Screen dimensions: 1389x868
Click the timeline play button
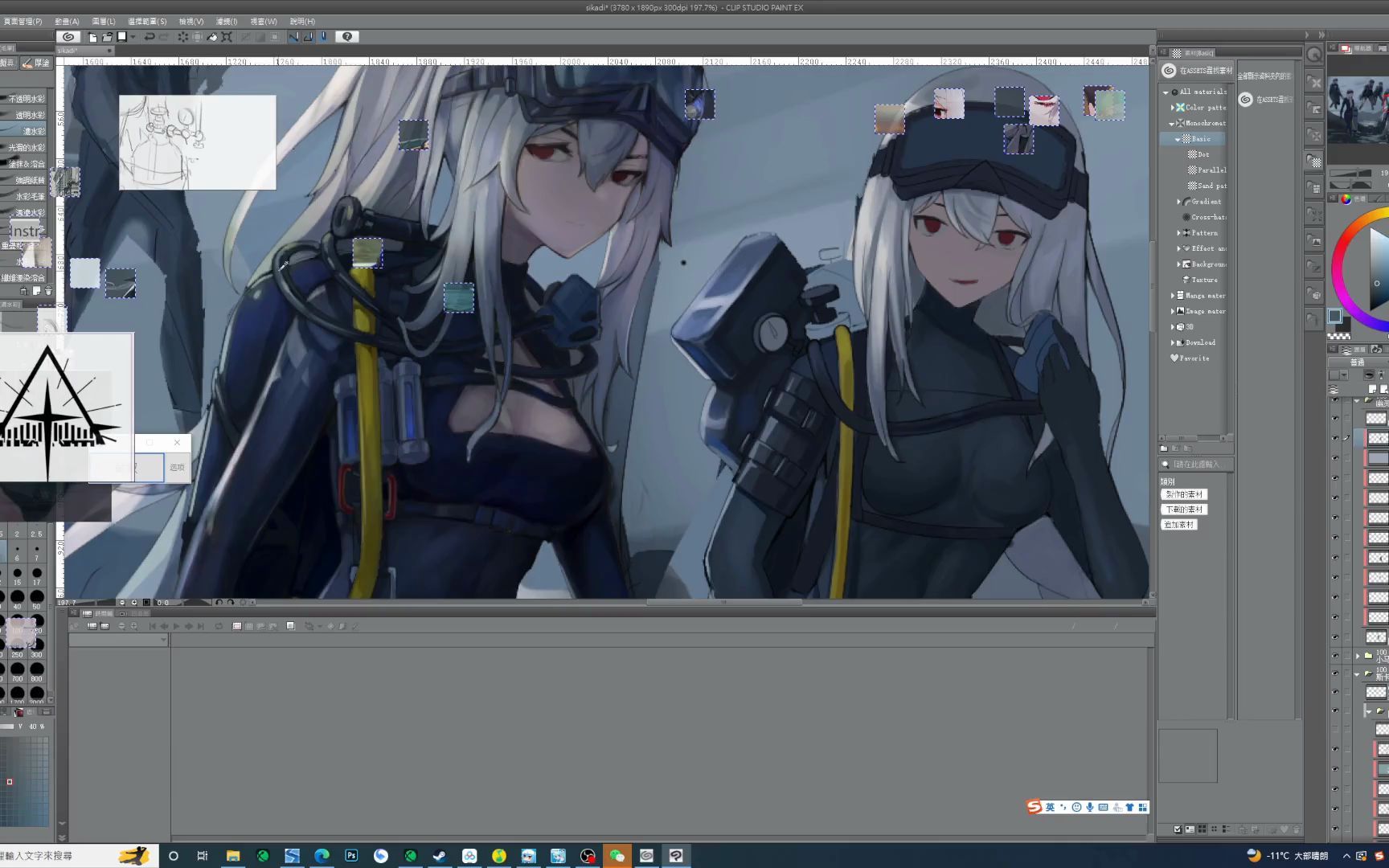click(176, 626)
